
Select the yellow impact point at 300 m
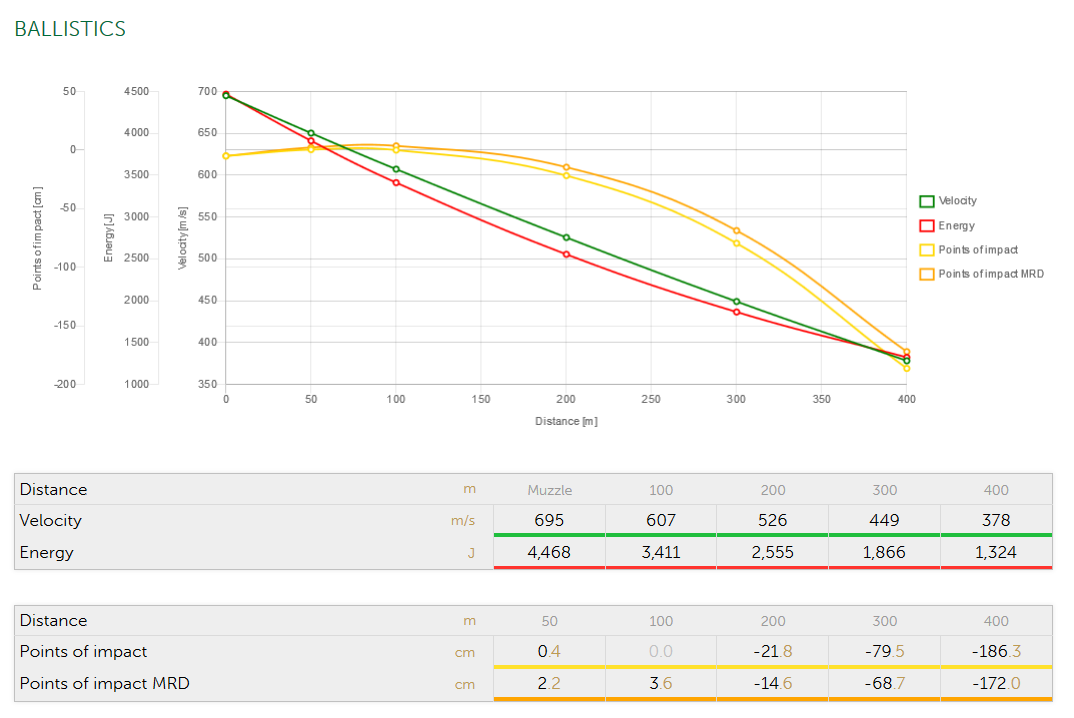pyautogui.click(x=736, y=243)
